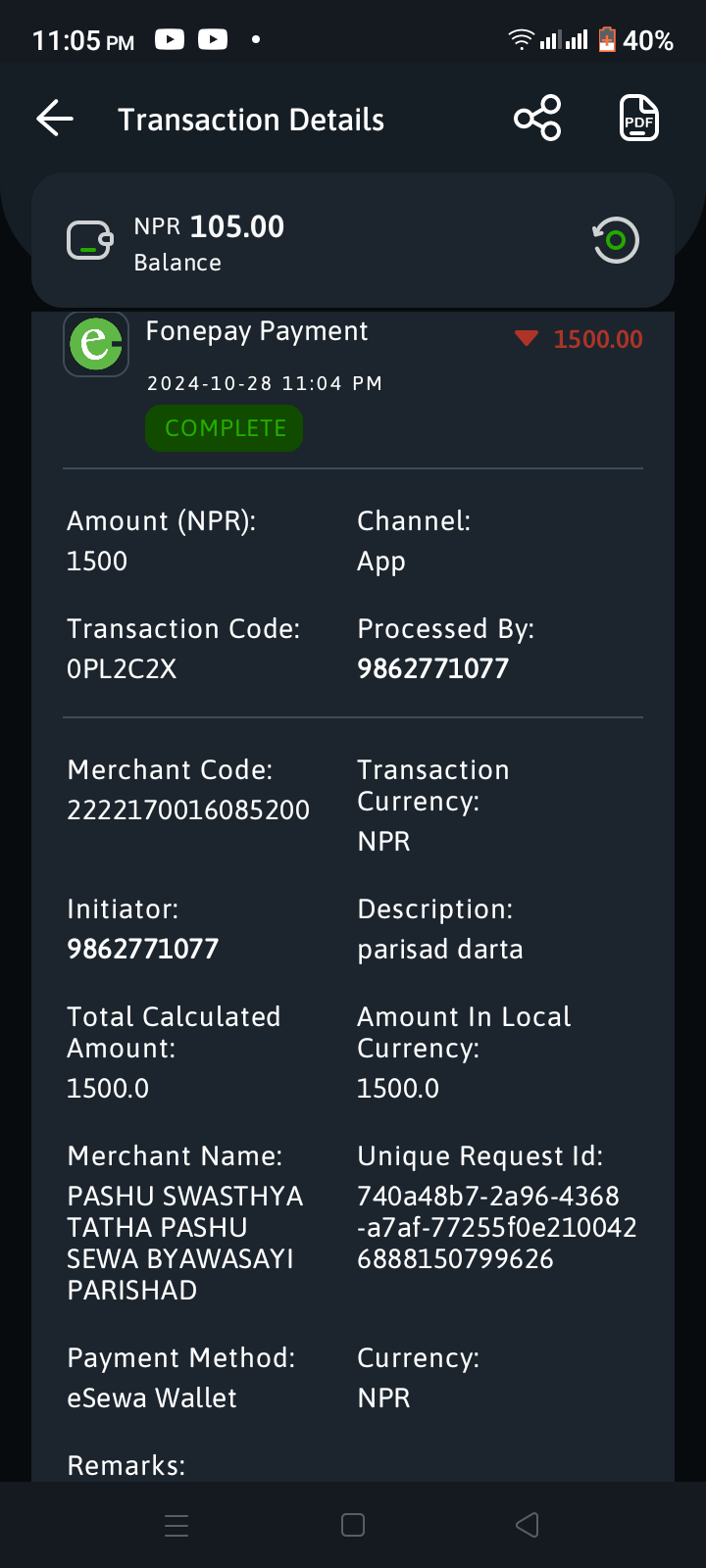The width and height of the screenshot is (706, 1568).
Task: Select the merchant code 2222170016085200
Action: click(188, 810)
